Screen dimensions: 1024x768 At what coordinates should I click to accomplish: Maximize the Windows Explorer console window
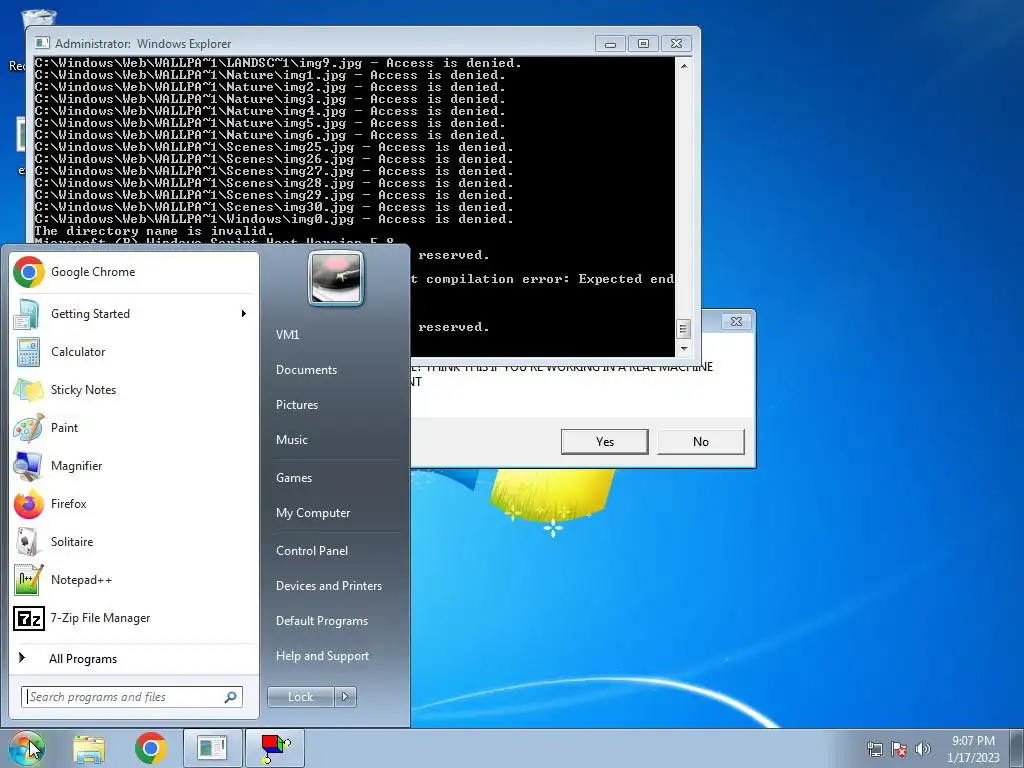coord(643,44)
